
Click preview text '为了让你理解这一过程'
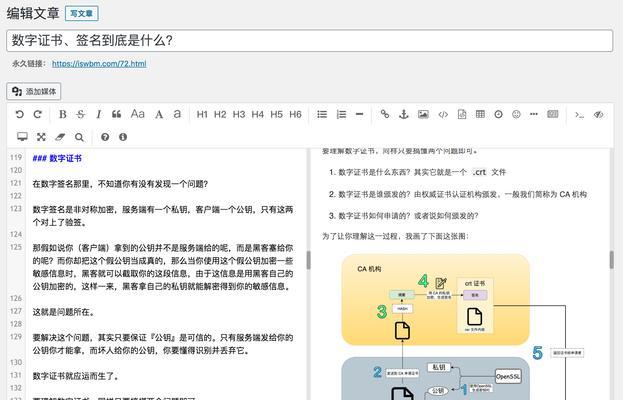(x=360, y=236)
